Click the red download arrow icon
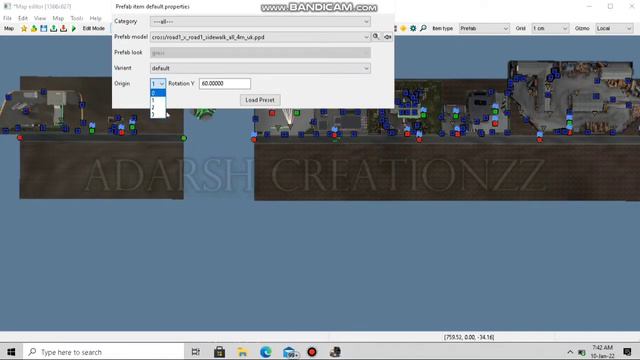The width and height of the screenshot is (640, 360). 63,29
